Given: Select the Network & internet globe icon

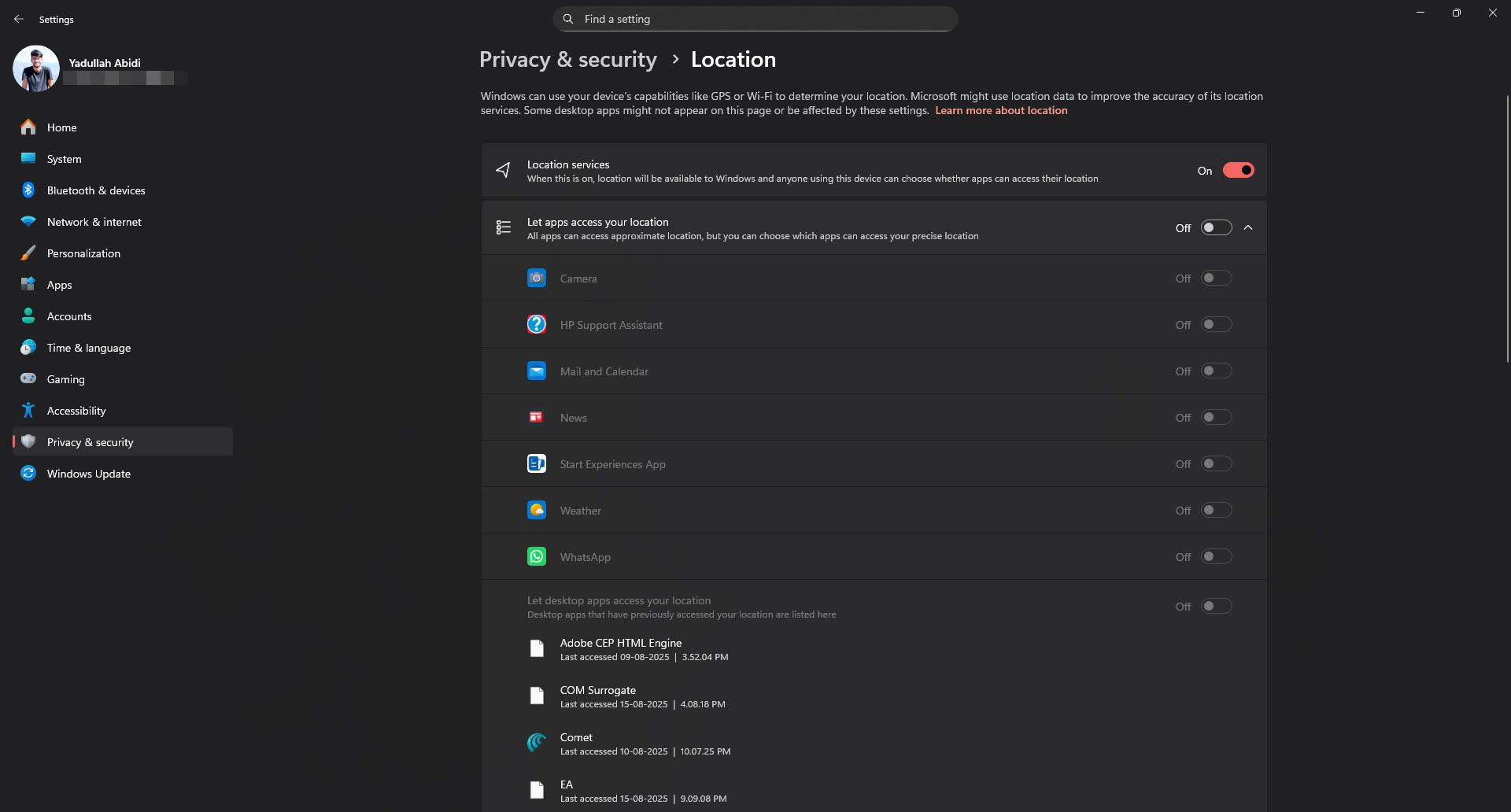Looking at the screenshot, I should point(28,222).
